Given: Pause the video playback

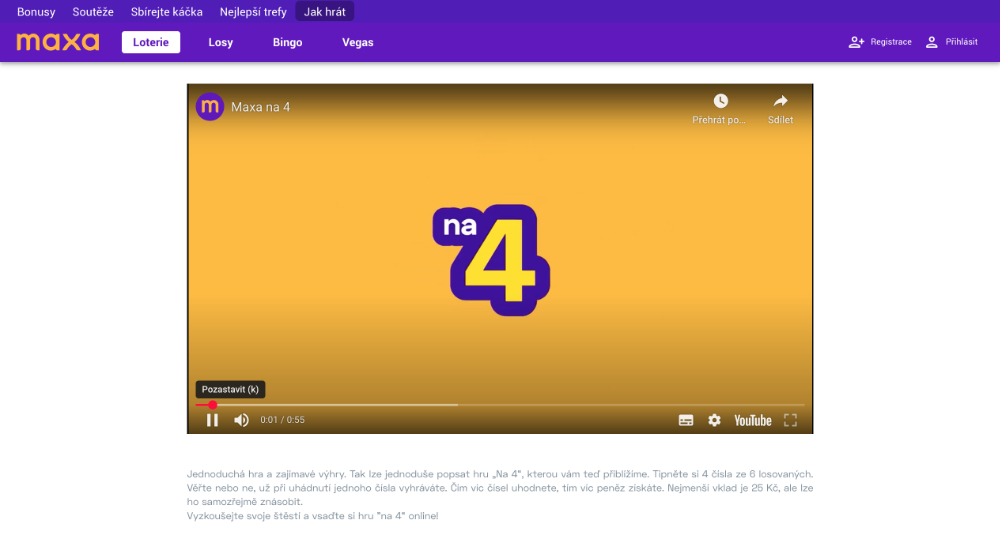Looking at the screenshot, I should (x=212, y=420).
